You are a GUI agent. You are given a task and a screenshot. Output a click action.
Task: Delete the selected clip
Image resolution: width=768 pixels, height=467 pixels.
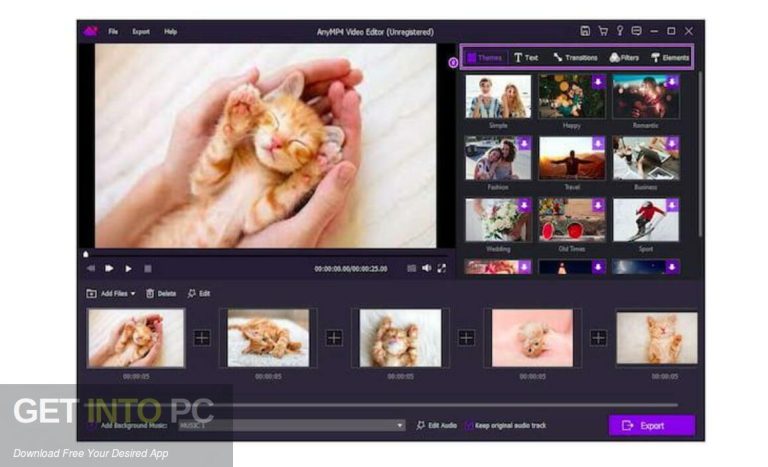[x=161, y=294]
